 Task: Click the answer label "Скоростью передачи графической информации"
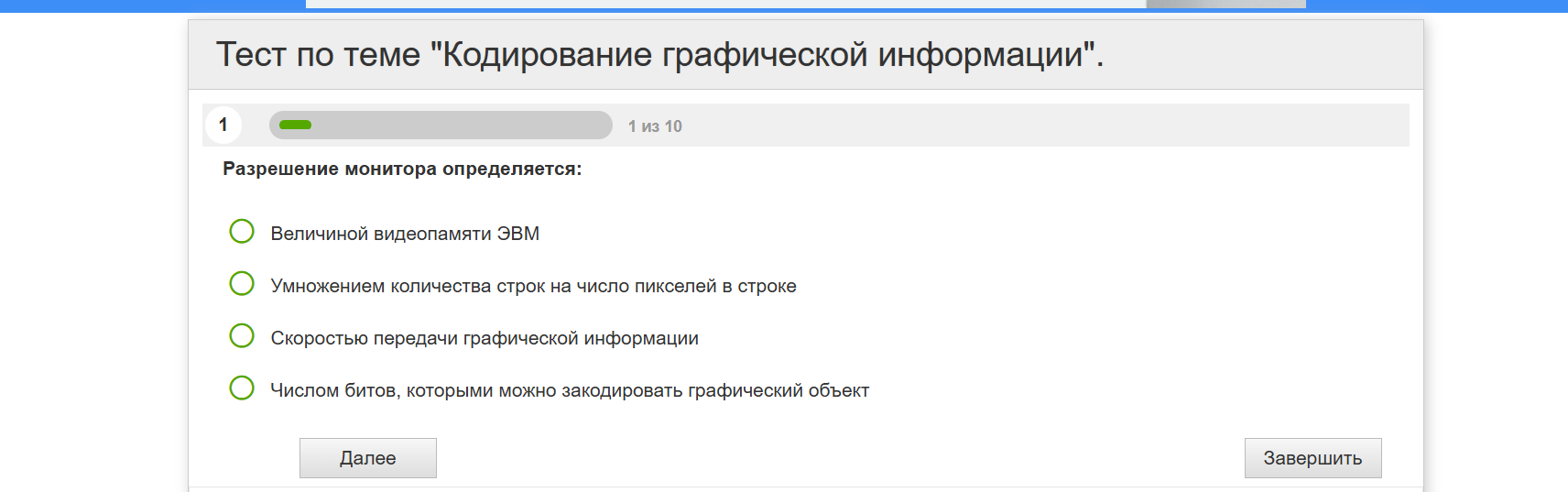[485, 338]
